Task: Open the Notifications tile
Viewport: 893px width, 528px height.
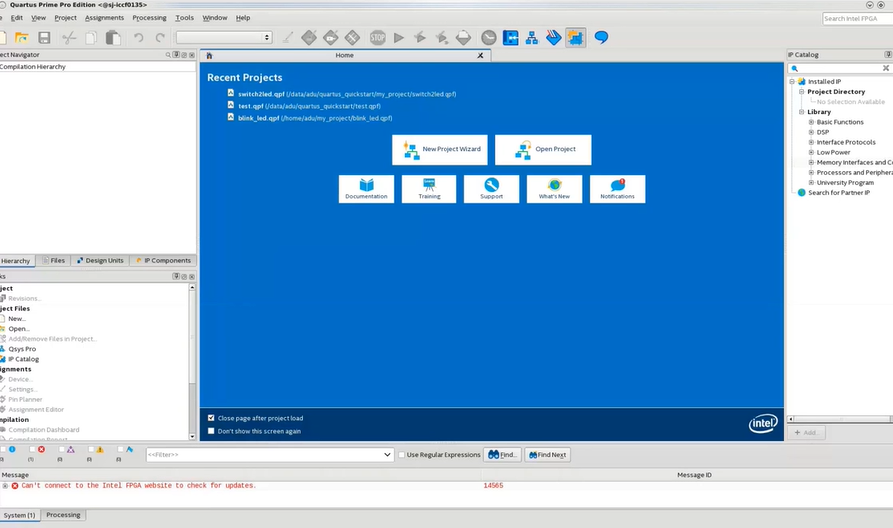Action: tap(617, 189)
